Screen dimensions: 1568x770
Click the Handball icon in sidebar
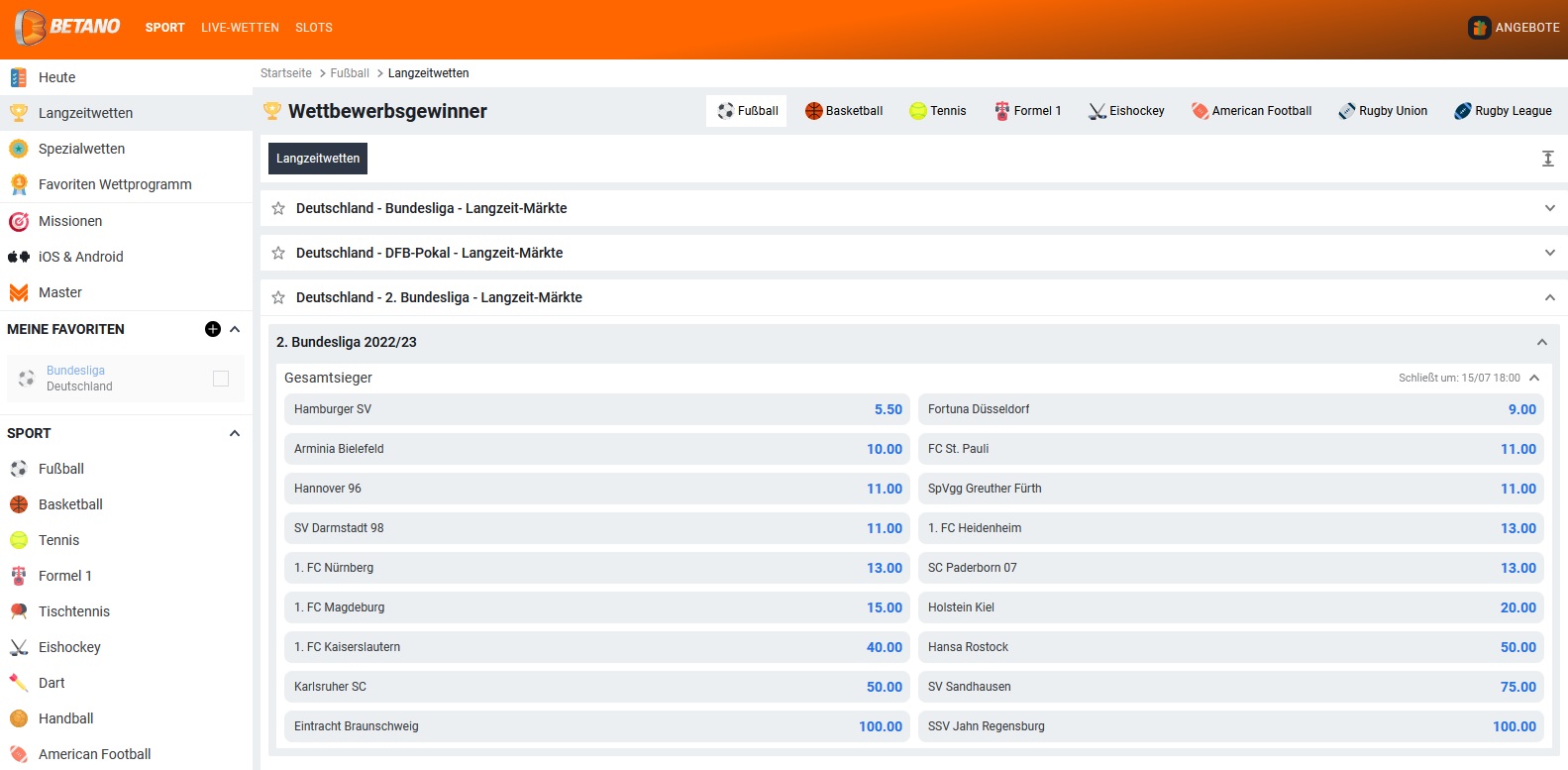click(19, 718)
